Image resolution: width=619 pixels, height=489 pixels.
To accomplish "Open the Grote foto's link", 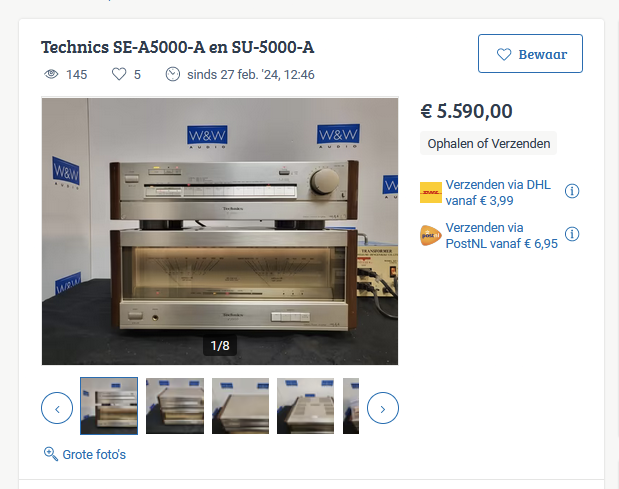I will [x=94, y=455].
